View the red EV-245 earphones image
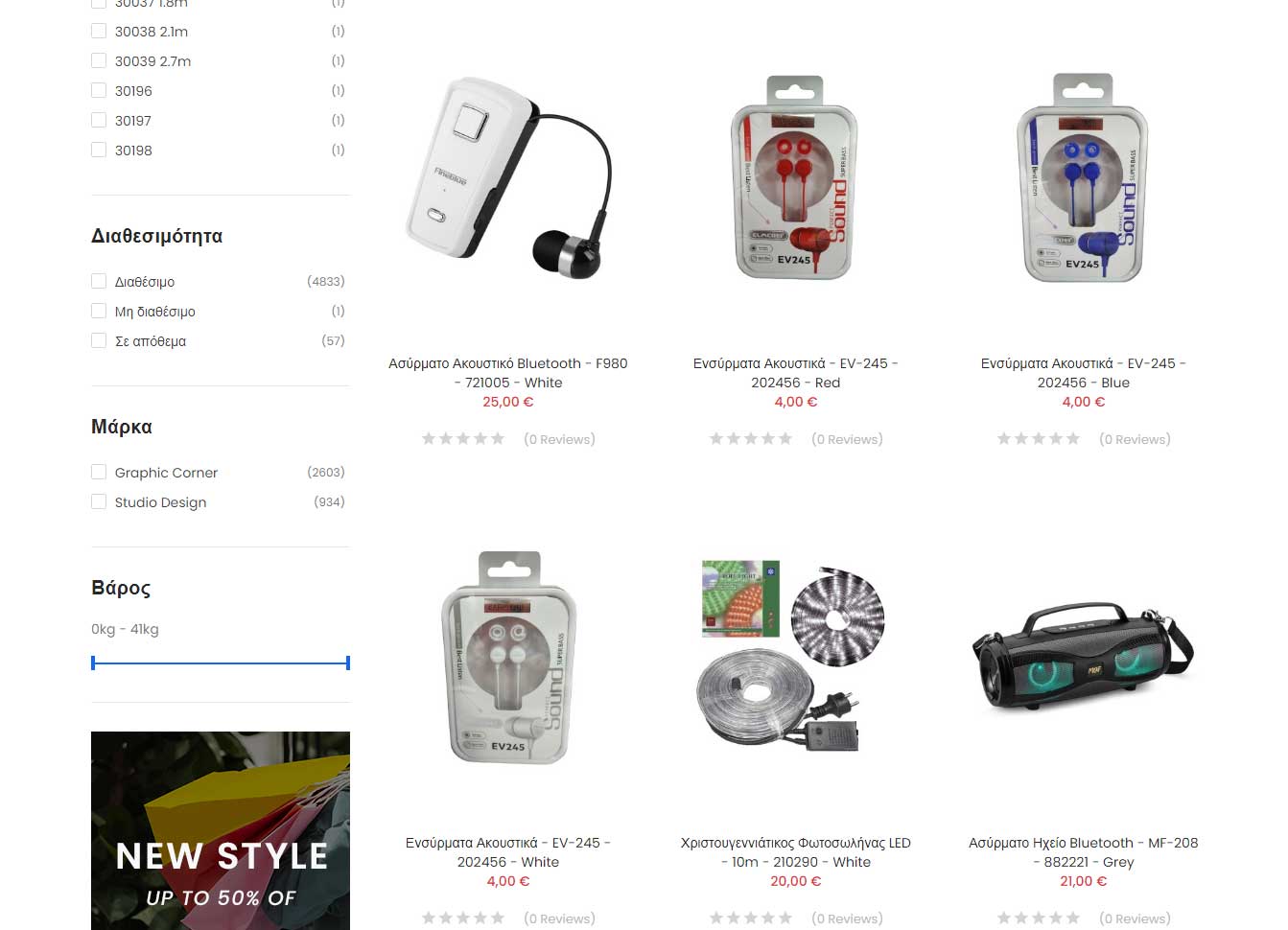1288x930 pixels. point(795,177)
